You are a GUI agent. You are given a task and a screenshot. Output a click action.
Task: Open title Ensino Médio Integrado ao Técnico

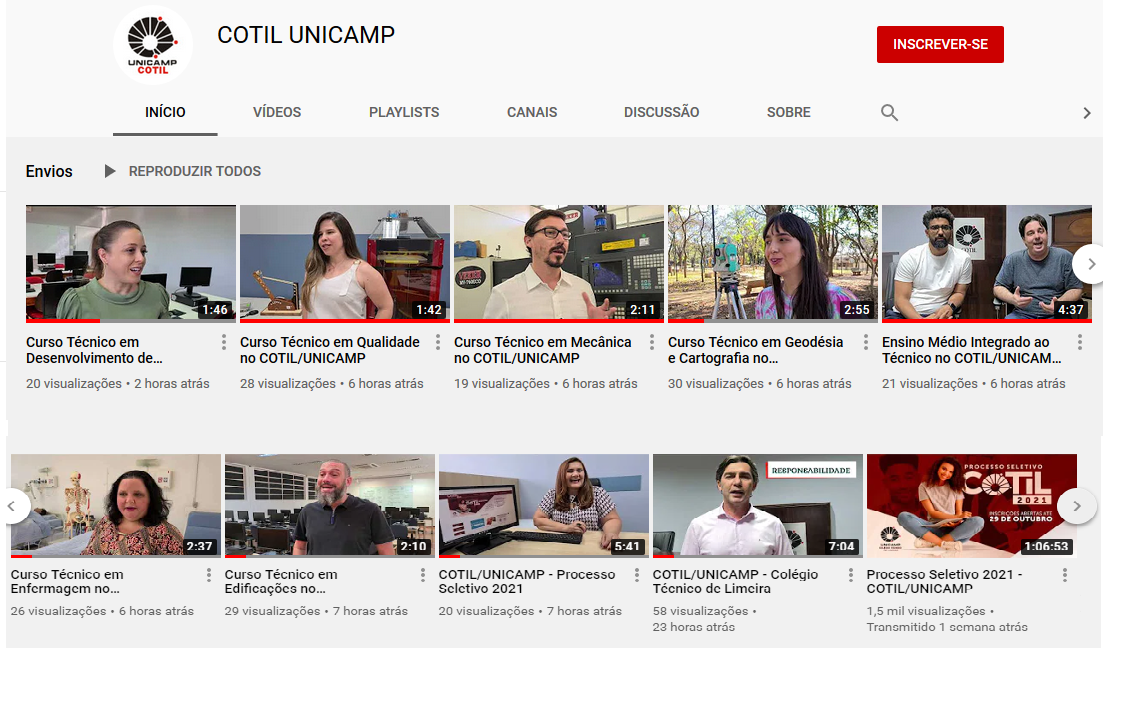(971, 350)
